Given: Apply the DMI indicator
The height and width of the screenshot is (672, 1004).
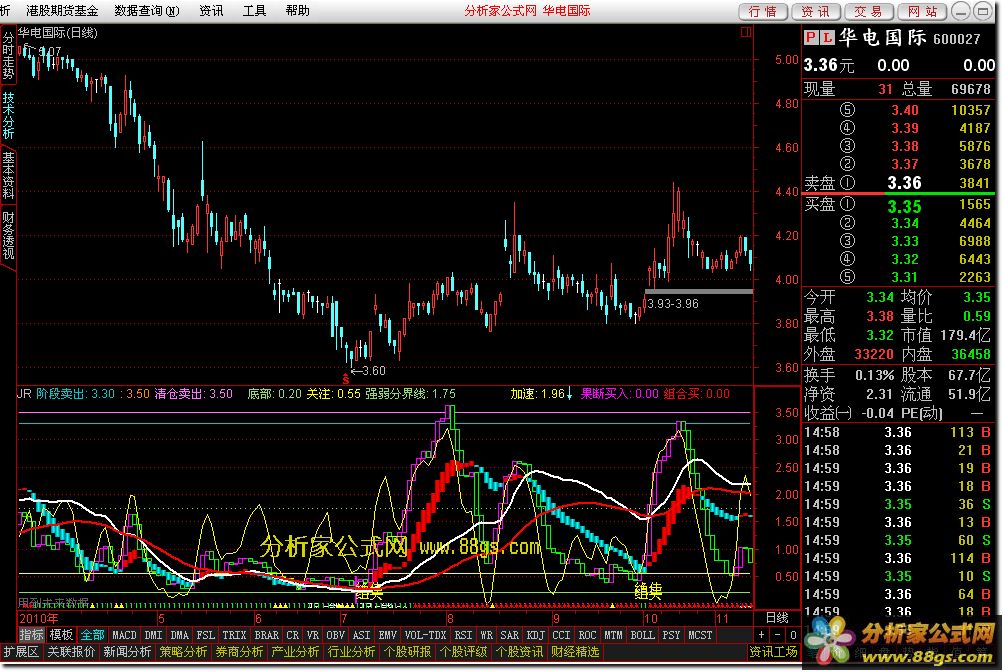Looking at the screenshot, I should coord(154,635).
